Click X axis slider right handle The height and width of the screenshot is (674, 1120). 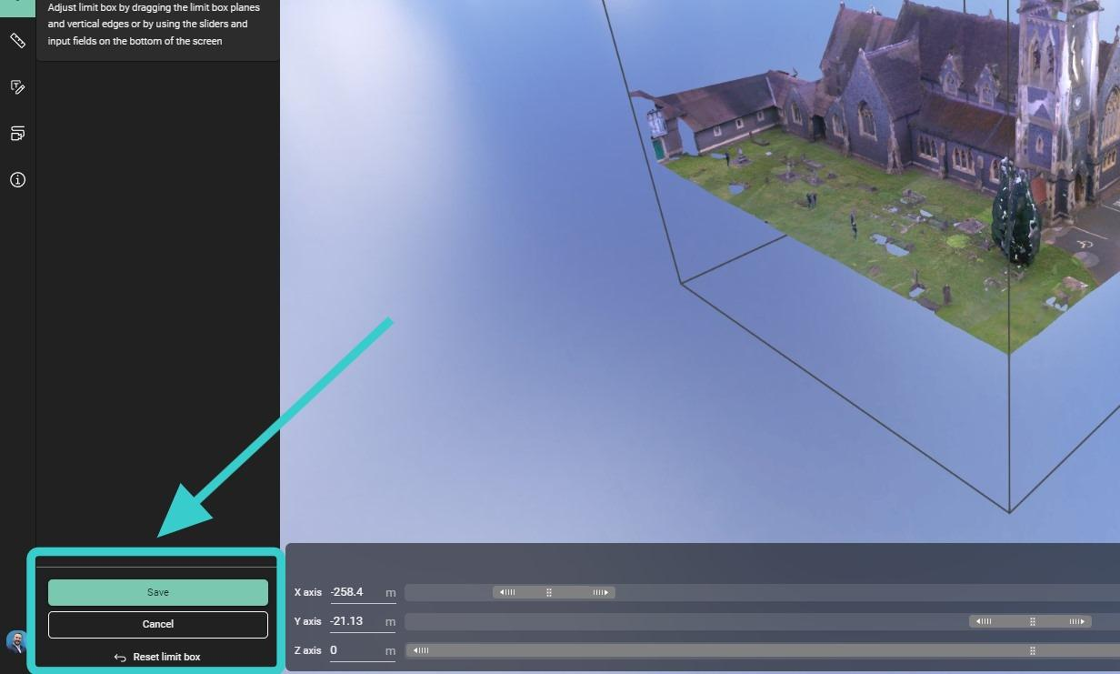coord(601,593)
